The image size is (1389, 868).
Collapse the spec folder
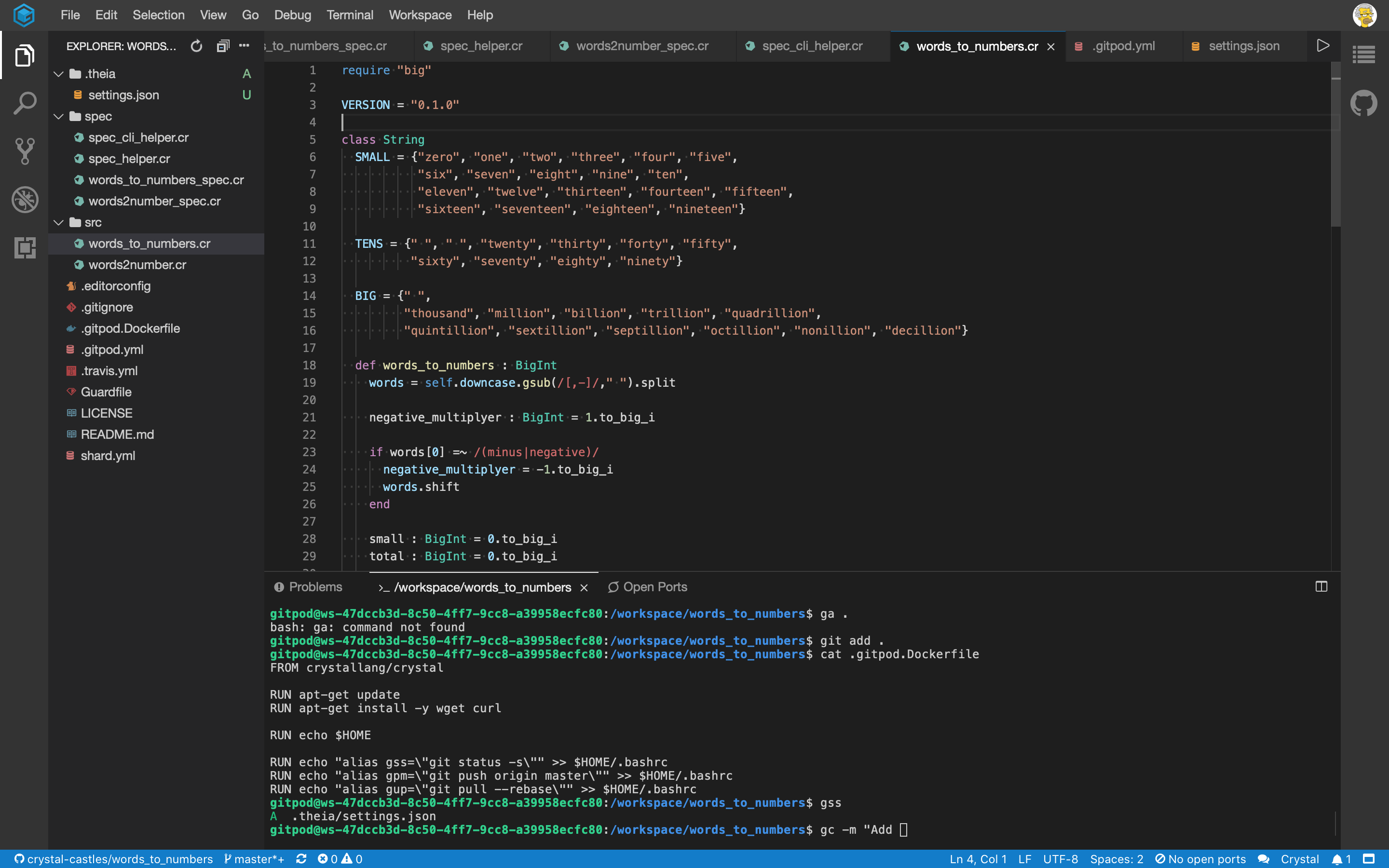click(58, 116)
